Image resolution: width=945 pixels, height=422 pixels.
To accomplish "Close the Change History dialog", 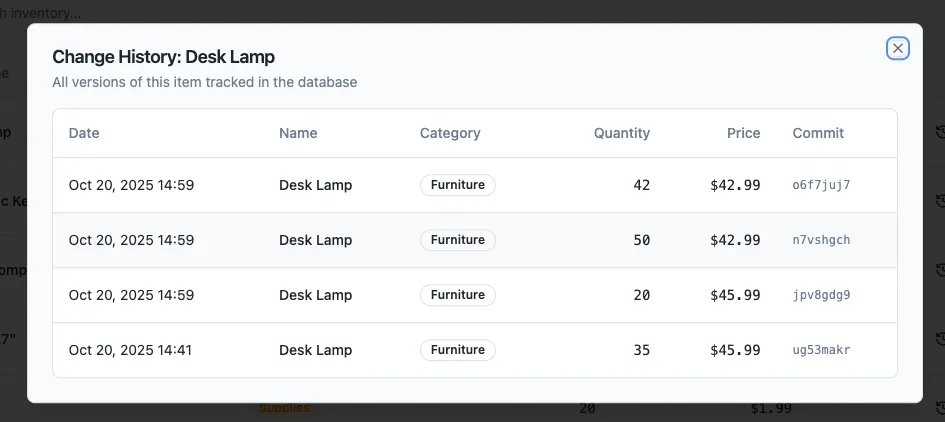I will coord(897,48).
